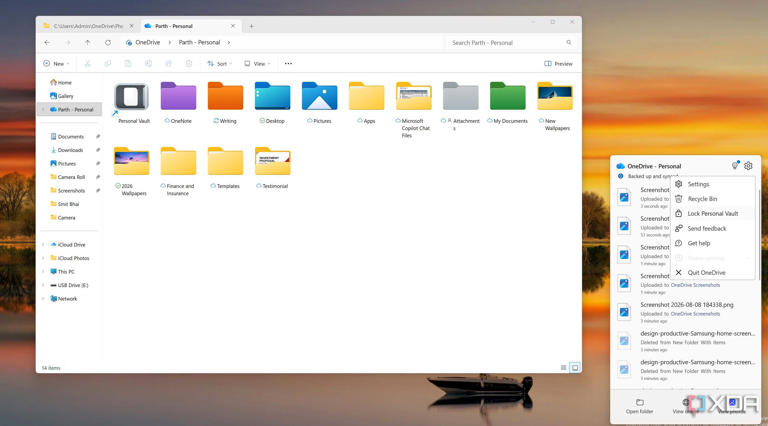Open the gear menu in OneDrive popup
The image size is (768, 426).
[x=748, y=166]
